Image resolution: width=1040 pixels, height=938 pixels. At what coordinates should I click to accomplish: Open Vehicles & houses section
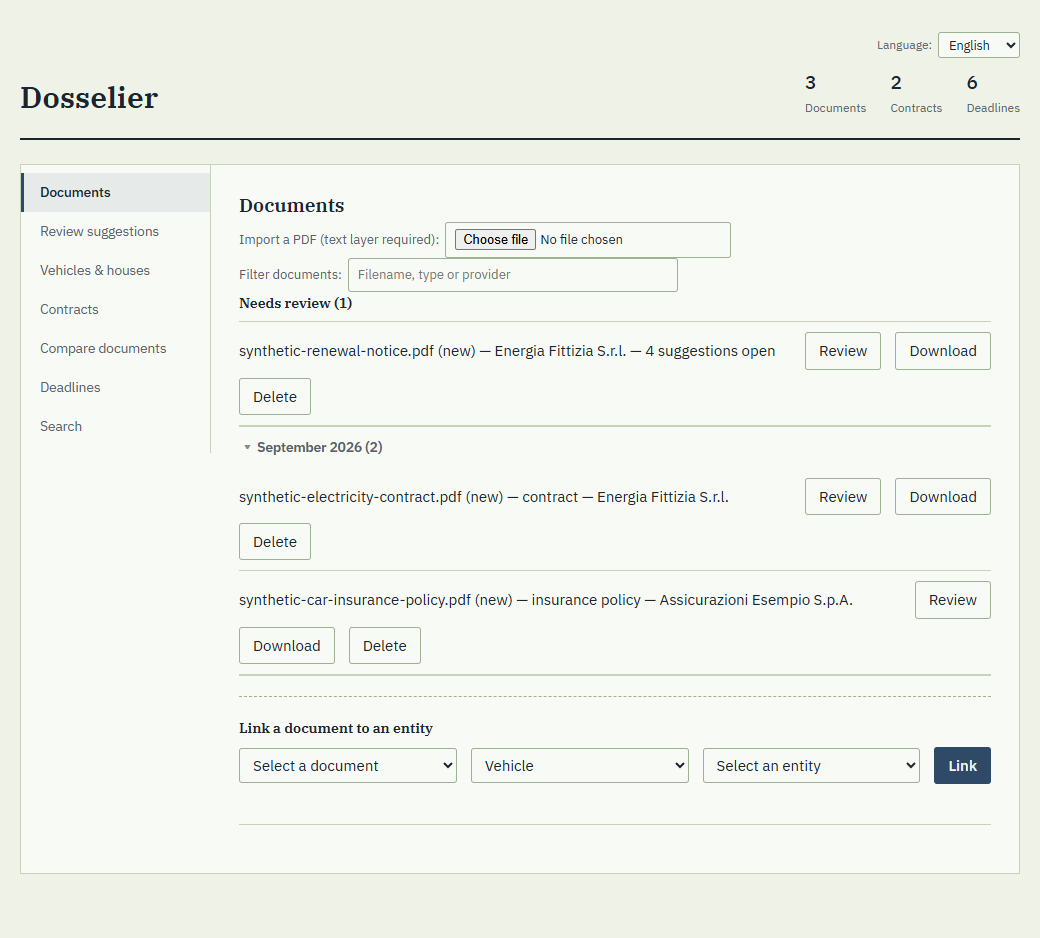coord(116,271)
